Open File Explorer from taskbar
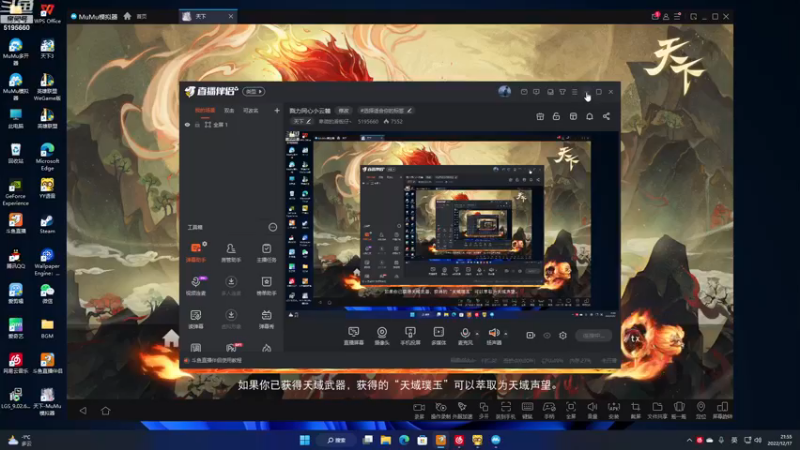The width and height of the screenshot is (800, 450). [x=386, y=440]
